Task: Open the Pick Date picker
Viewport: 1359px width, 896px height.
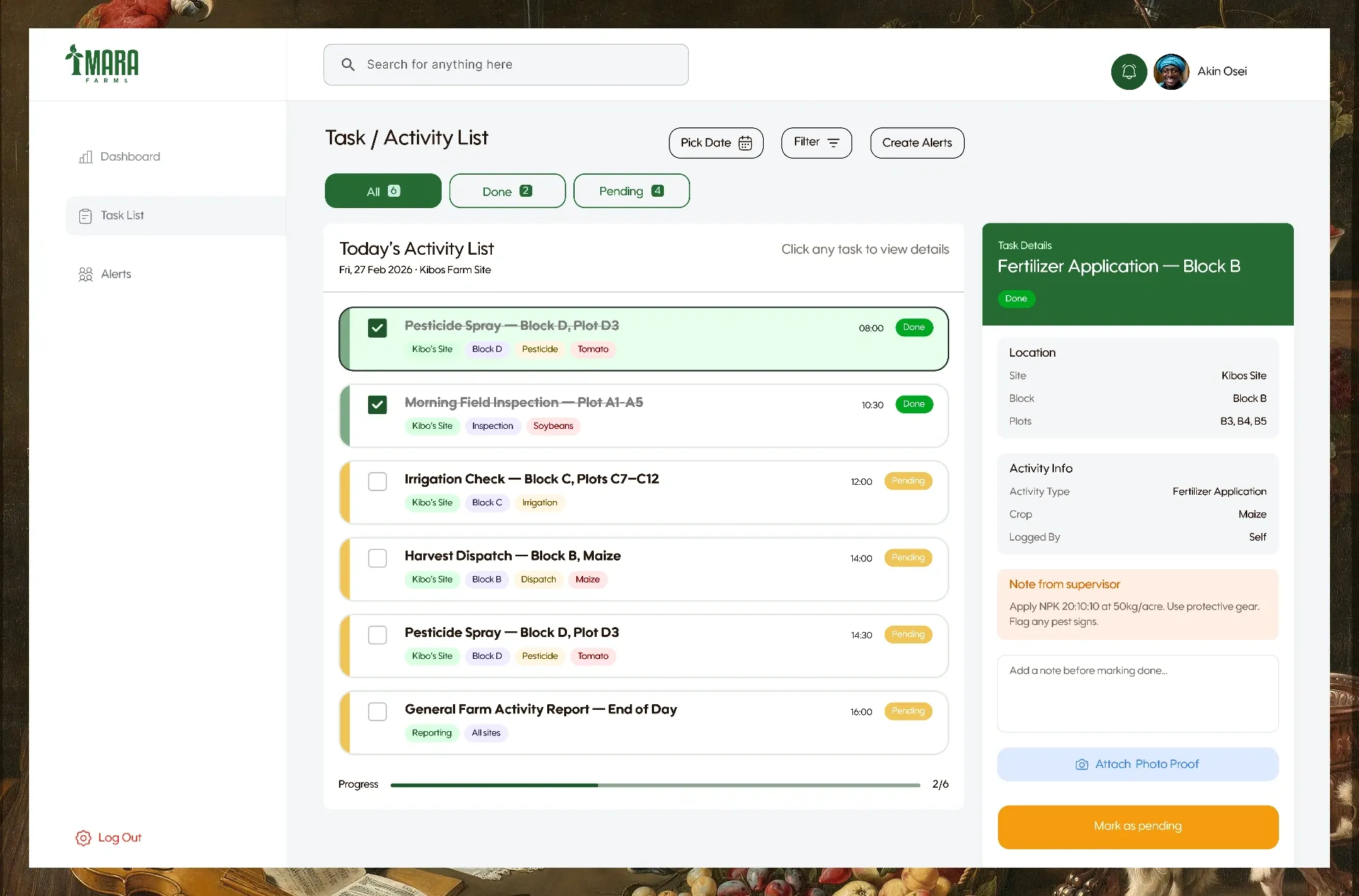Action: coord(716,143)
